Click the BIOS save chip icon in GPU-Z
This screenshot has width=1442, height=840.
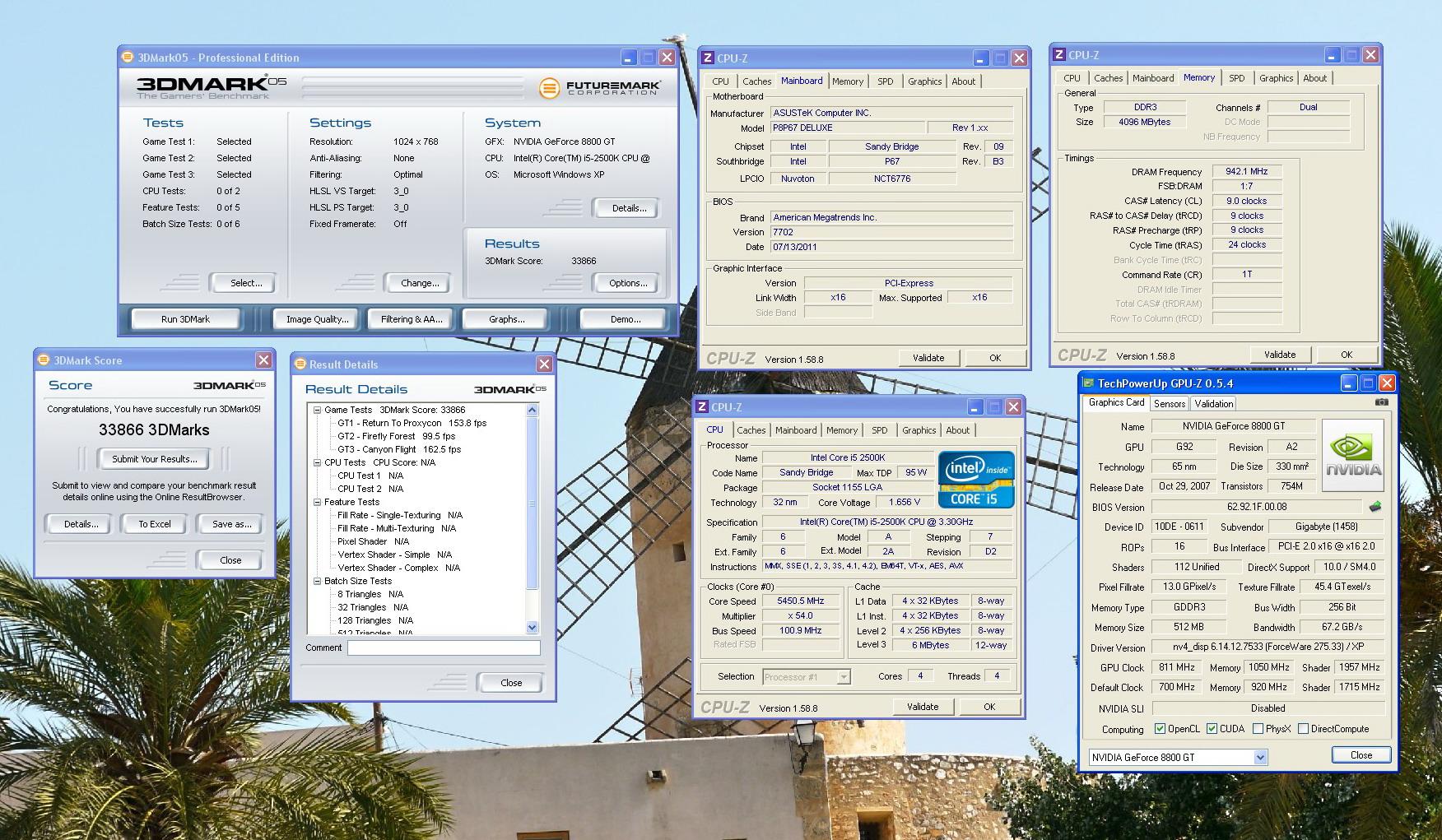click(x=1375, y=507)
